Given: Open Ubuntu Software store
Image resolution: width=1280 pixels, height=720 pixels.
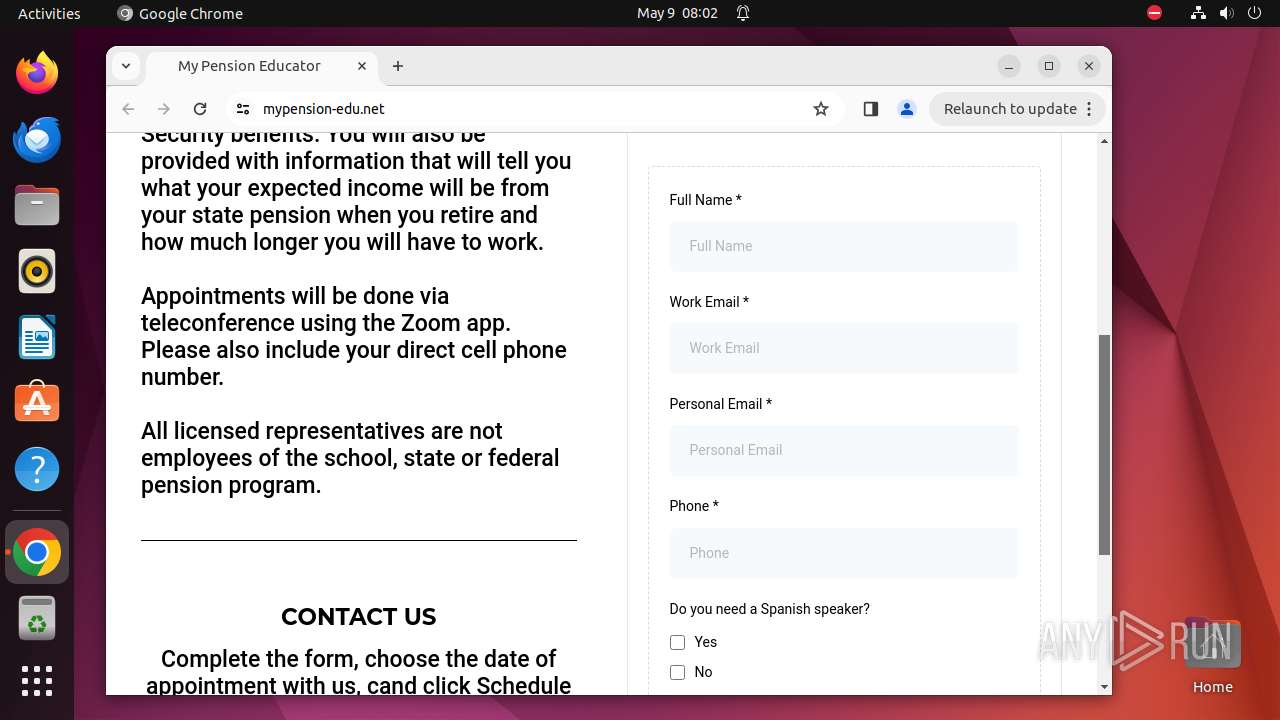Looking at the screenshot, I should tap(37, 403).
